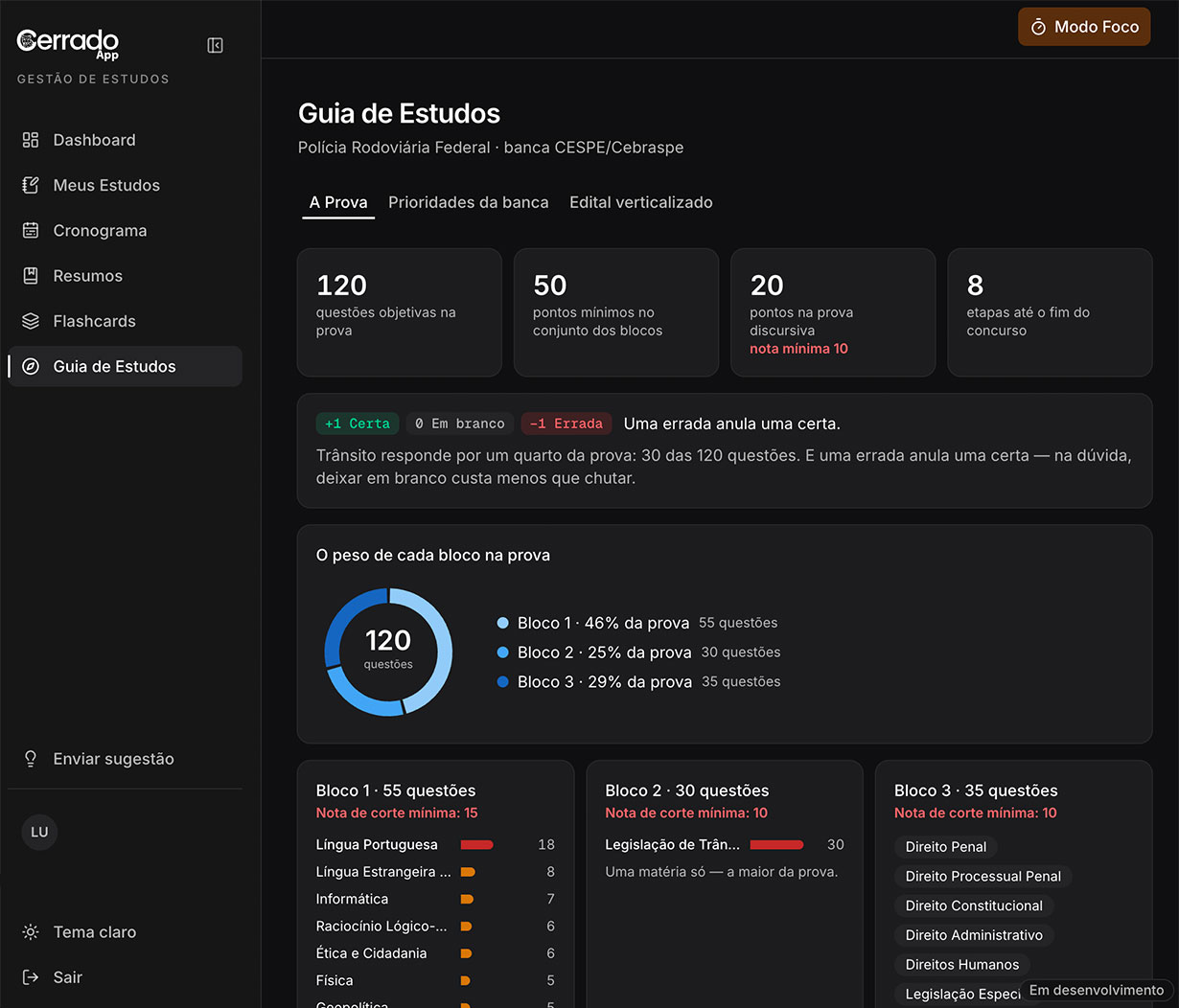The image size is (1179, 1008).
Task: Click the lightbulb suggestion icon
Action: point(31,759)
